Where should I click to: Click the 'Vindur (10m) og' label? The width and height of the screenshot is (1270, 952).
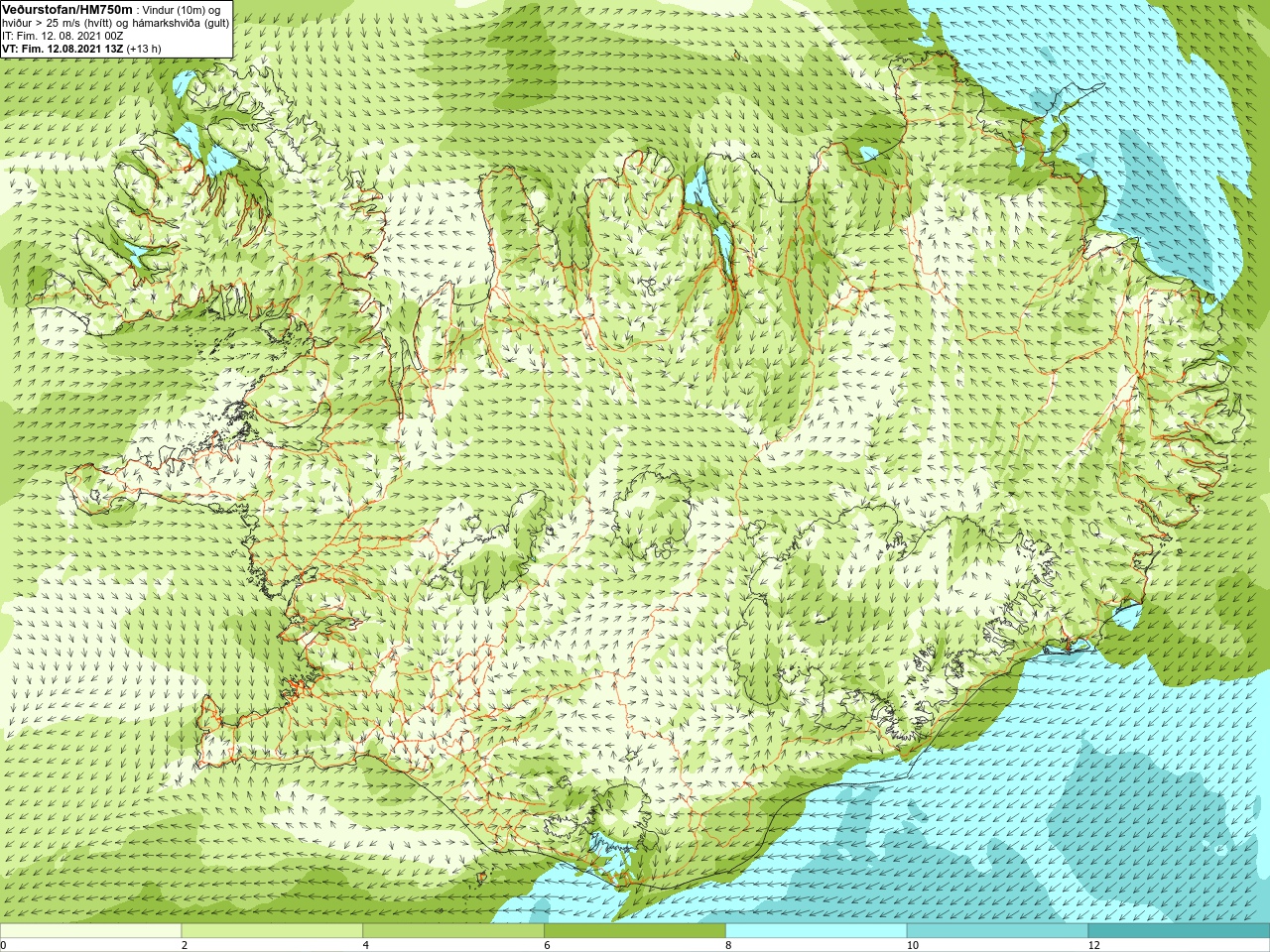coord(182,10)
